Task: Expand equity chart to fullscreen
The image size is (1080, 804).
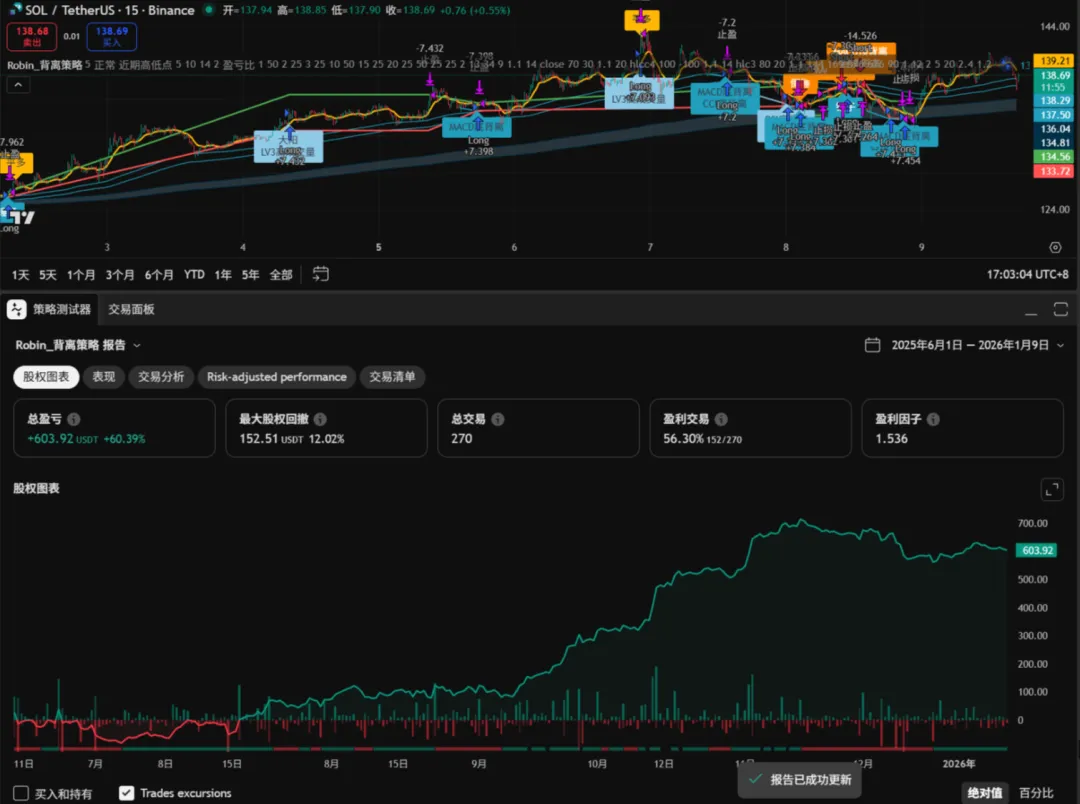Action: point(1052,489)
